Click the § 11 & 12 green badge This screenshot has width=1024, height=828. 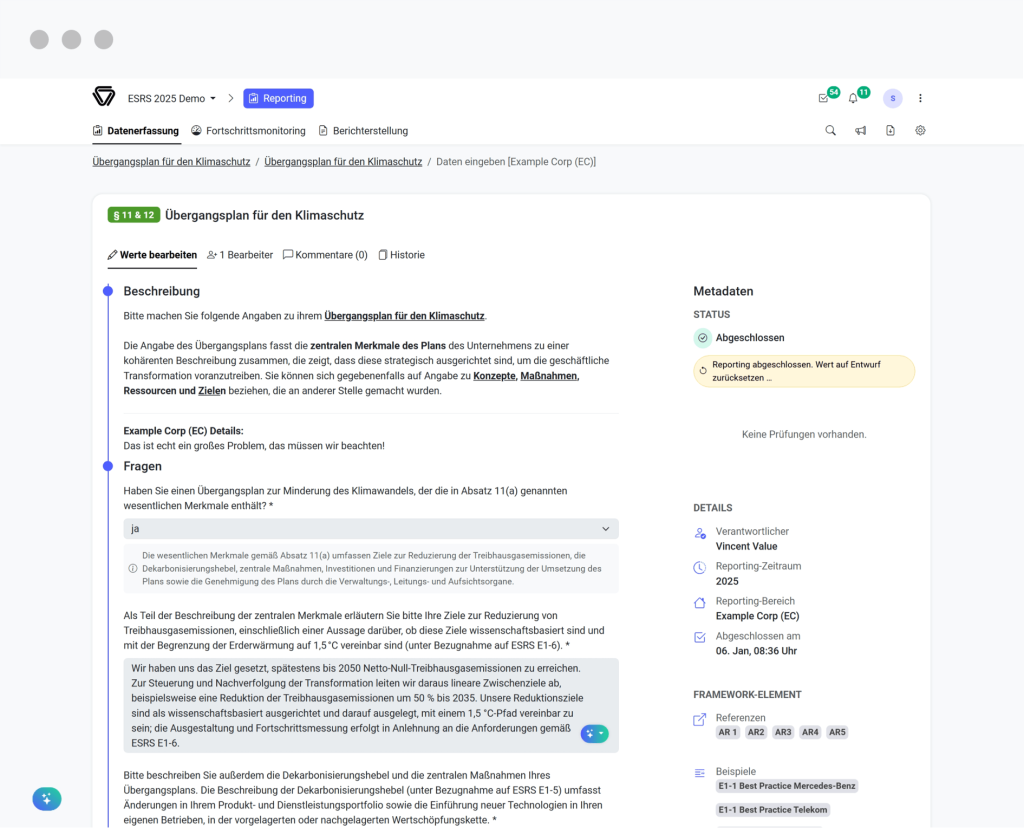134,215
